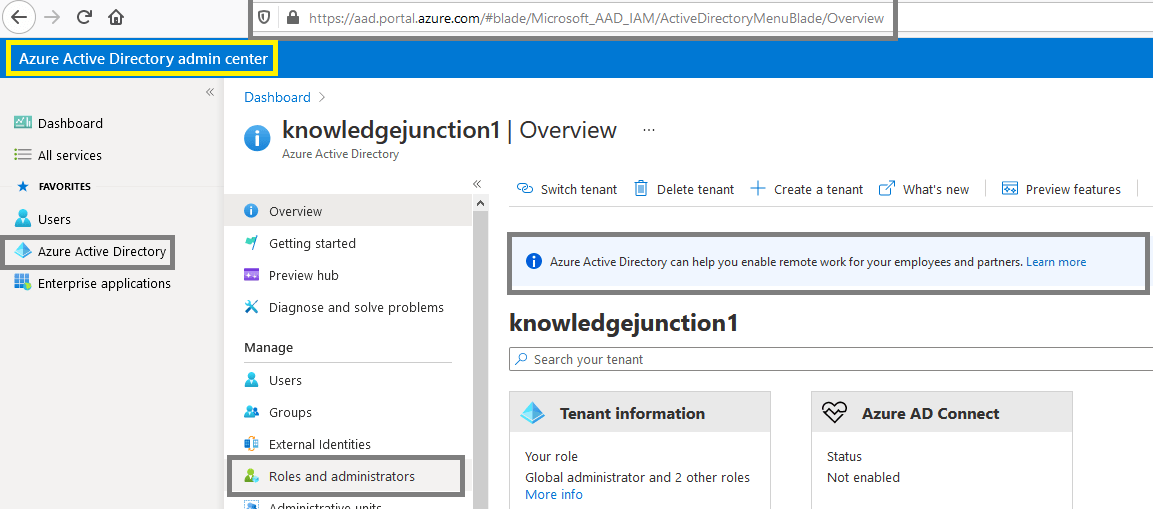Click the FAVORITES star icon
The width and height of the screenshot is (1153, 509).
tap(23, 187)
